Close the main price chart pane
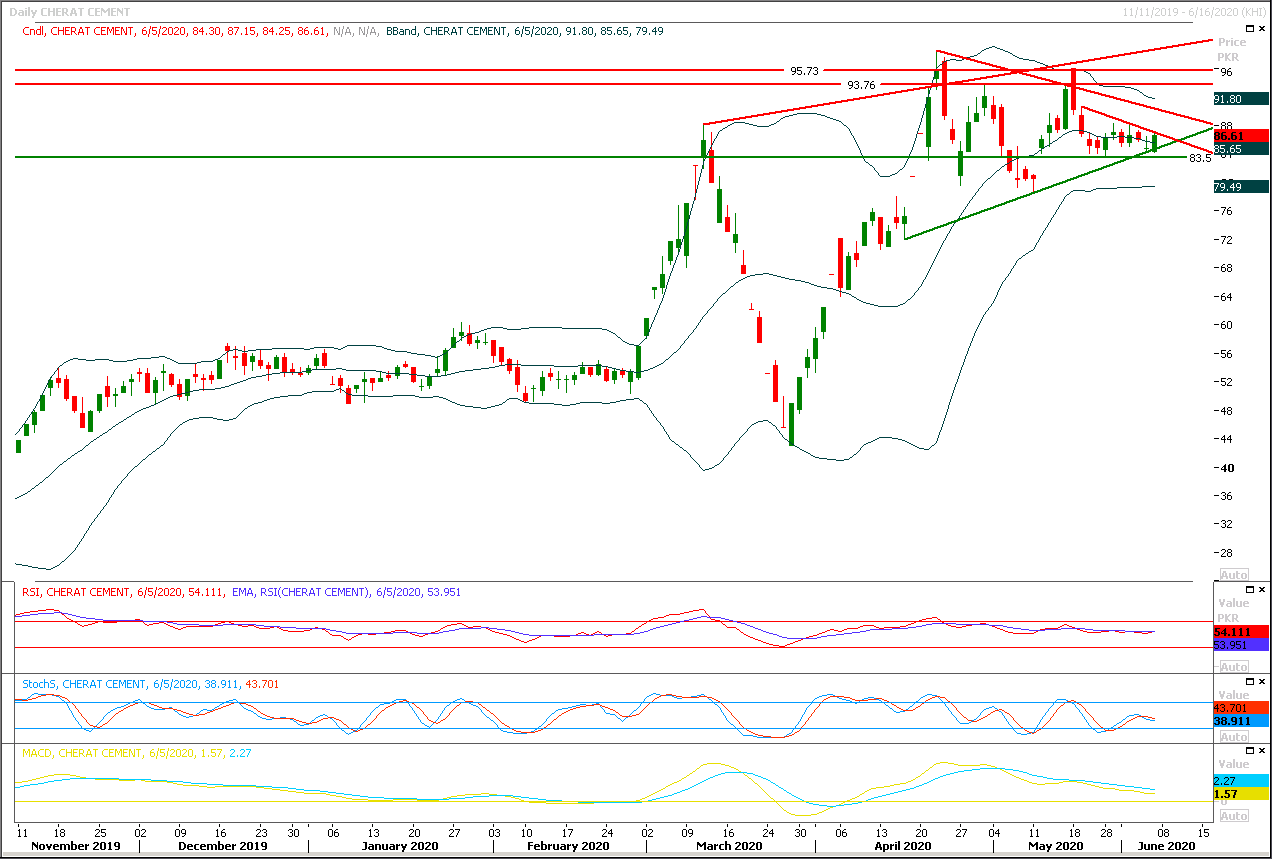The image size is (1272, 859). (x=1261, y=30)
